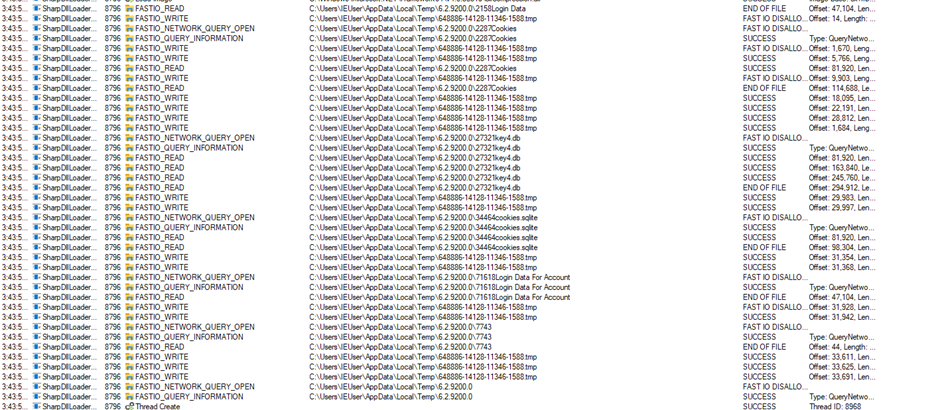Click FASTIO_QUERY_INFORMATION icon for 34464cookies.sqlite
This screenshot has height=410, width=940.
[x=129, y=228]
